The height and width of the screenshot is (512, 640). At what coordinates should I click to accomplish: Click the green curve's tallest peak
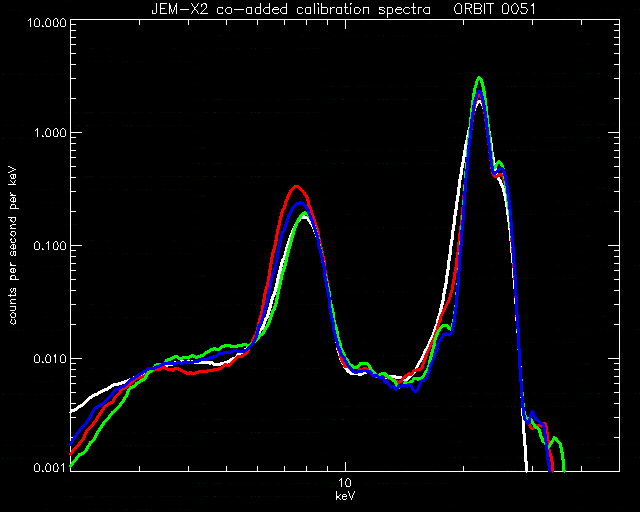click(x=480, y=79)
